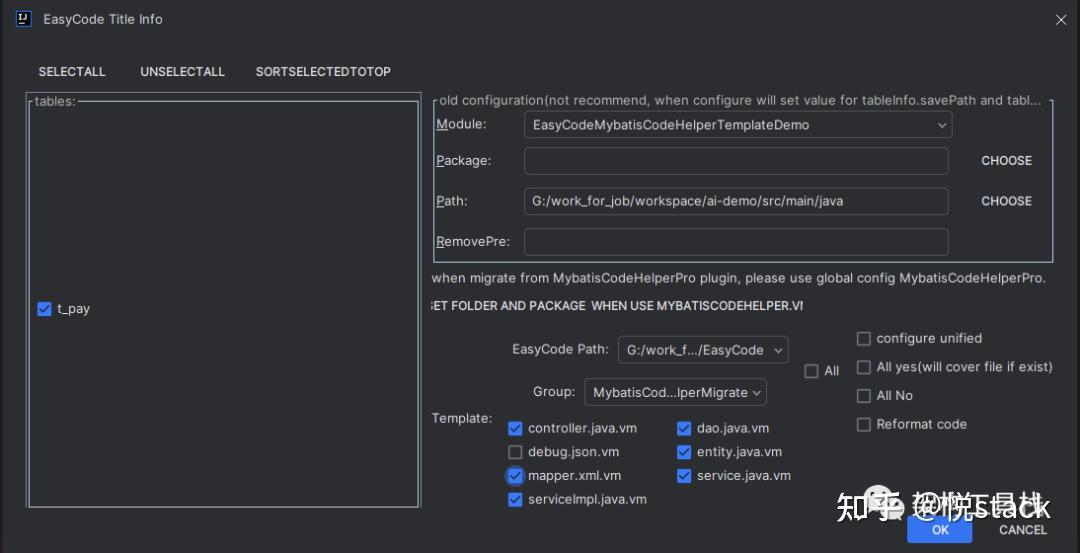Check the Reformat code option
1080x553 pixels.
click(864, 424)
